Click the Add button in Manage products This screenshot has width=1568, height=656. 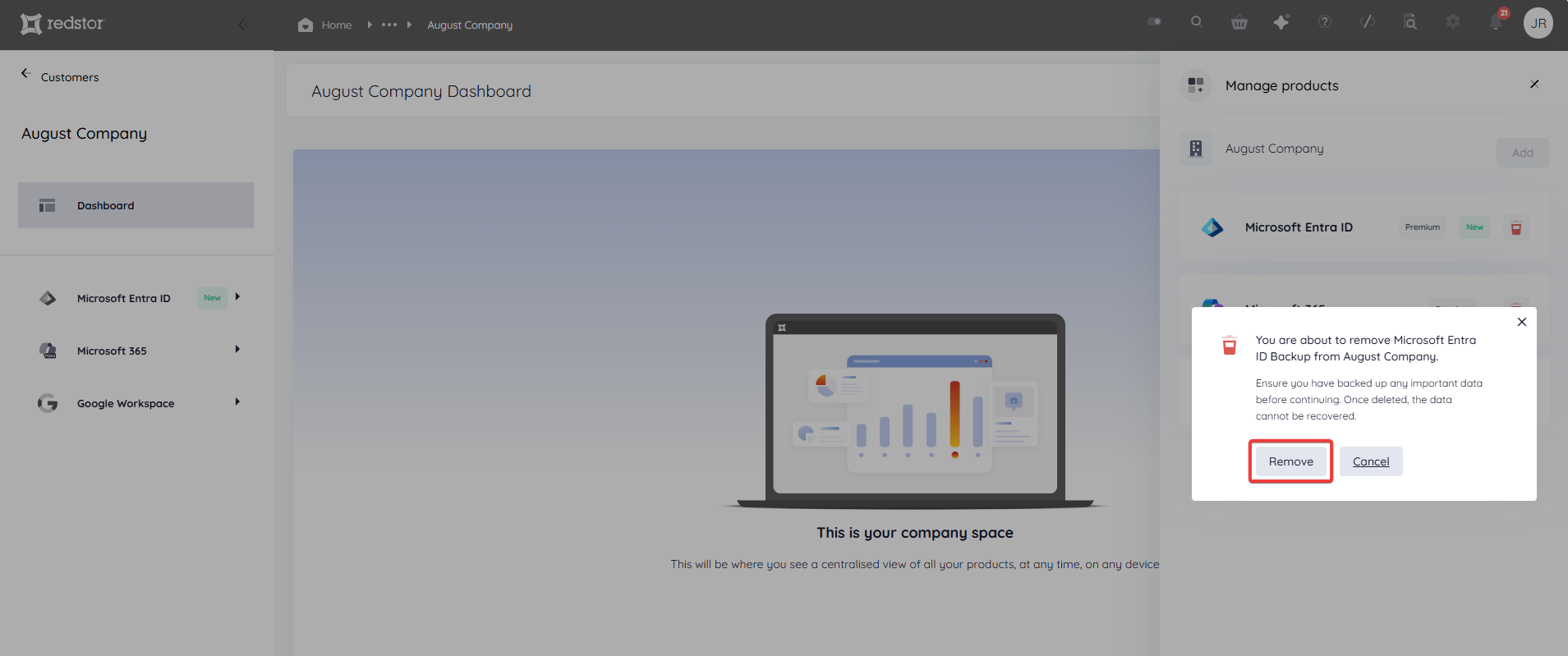tap(1523, 153)
